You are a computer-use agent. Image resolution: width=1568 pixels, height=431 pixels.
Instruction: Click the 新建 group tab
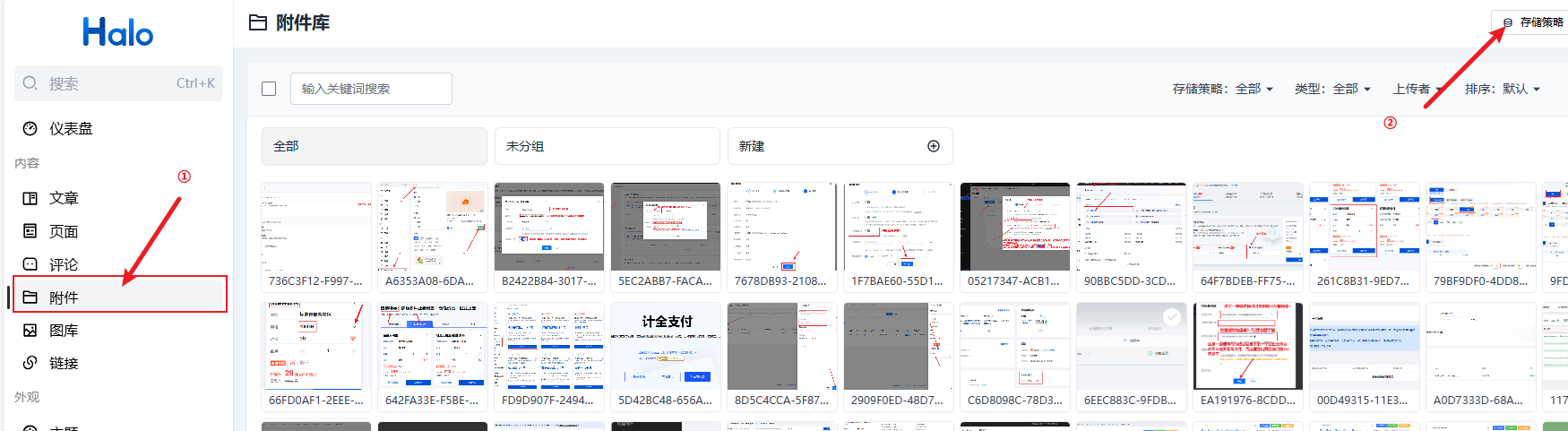click(x=840, y=146)
